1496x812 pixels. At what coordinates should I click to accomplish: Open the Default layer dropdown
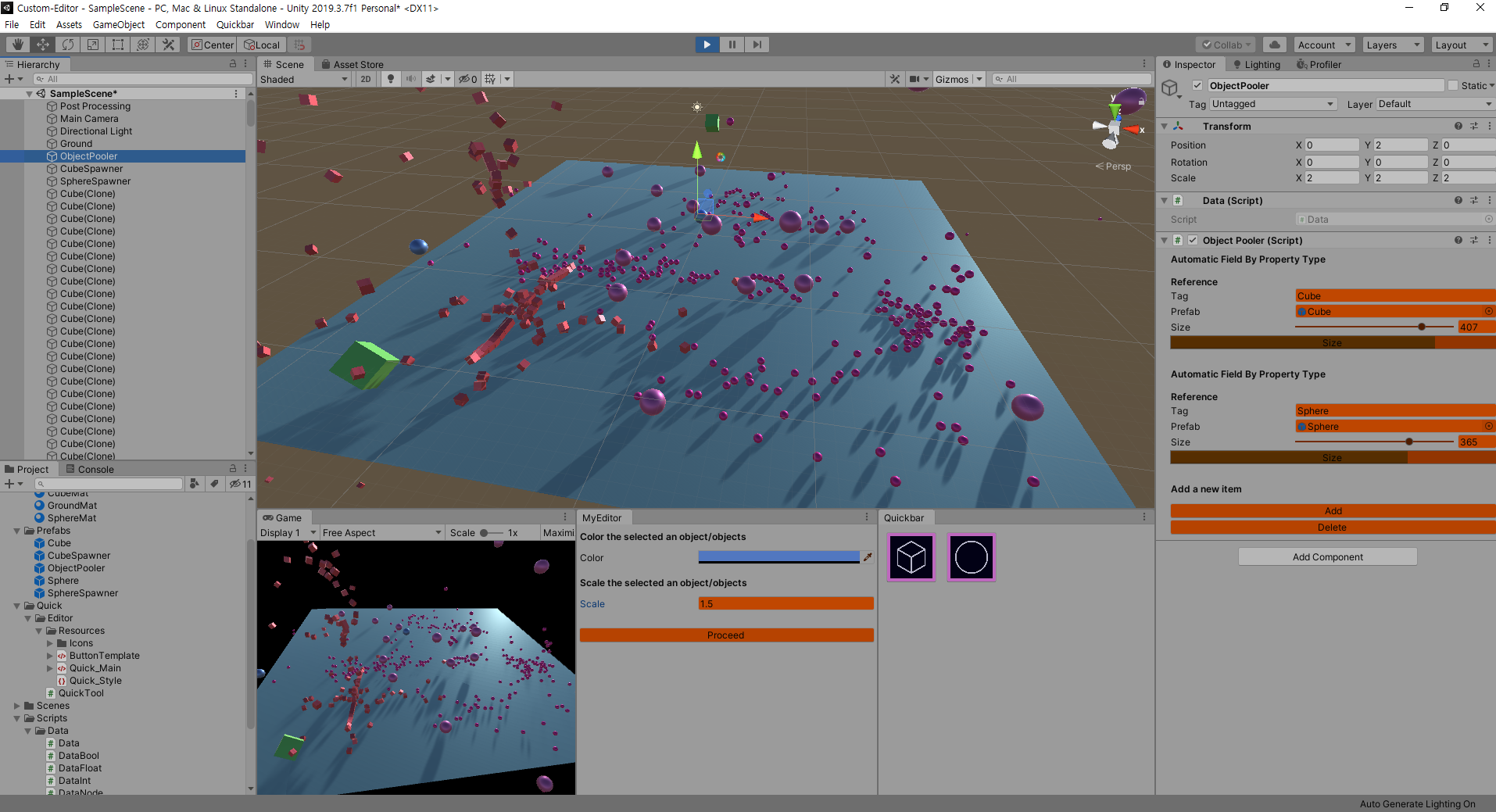1435,104
